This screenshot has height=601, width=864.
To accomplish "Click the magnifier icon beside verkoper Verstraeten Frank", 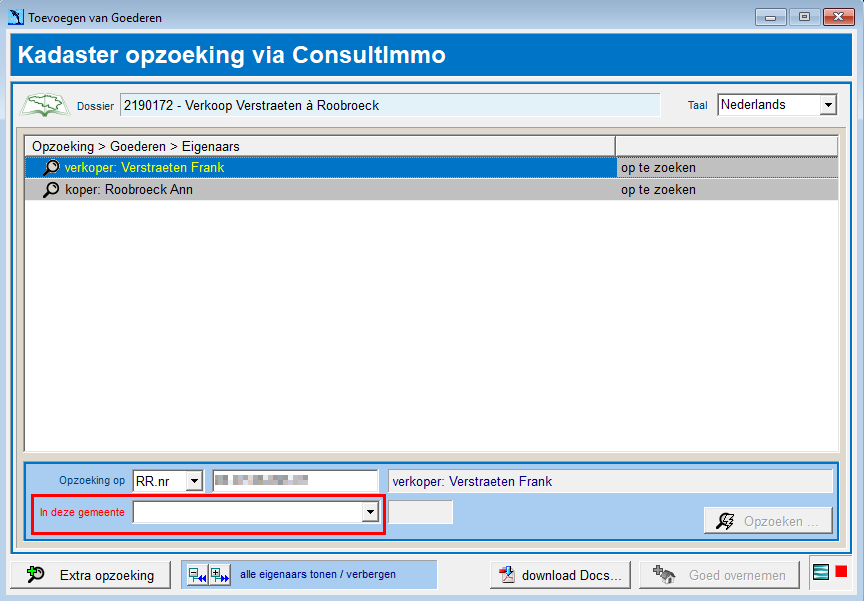I will point(51,167).
